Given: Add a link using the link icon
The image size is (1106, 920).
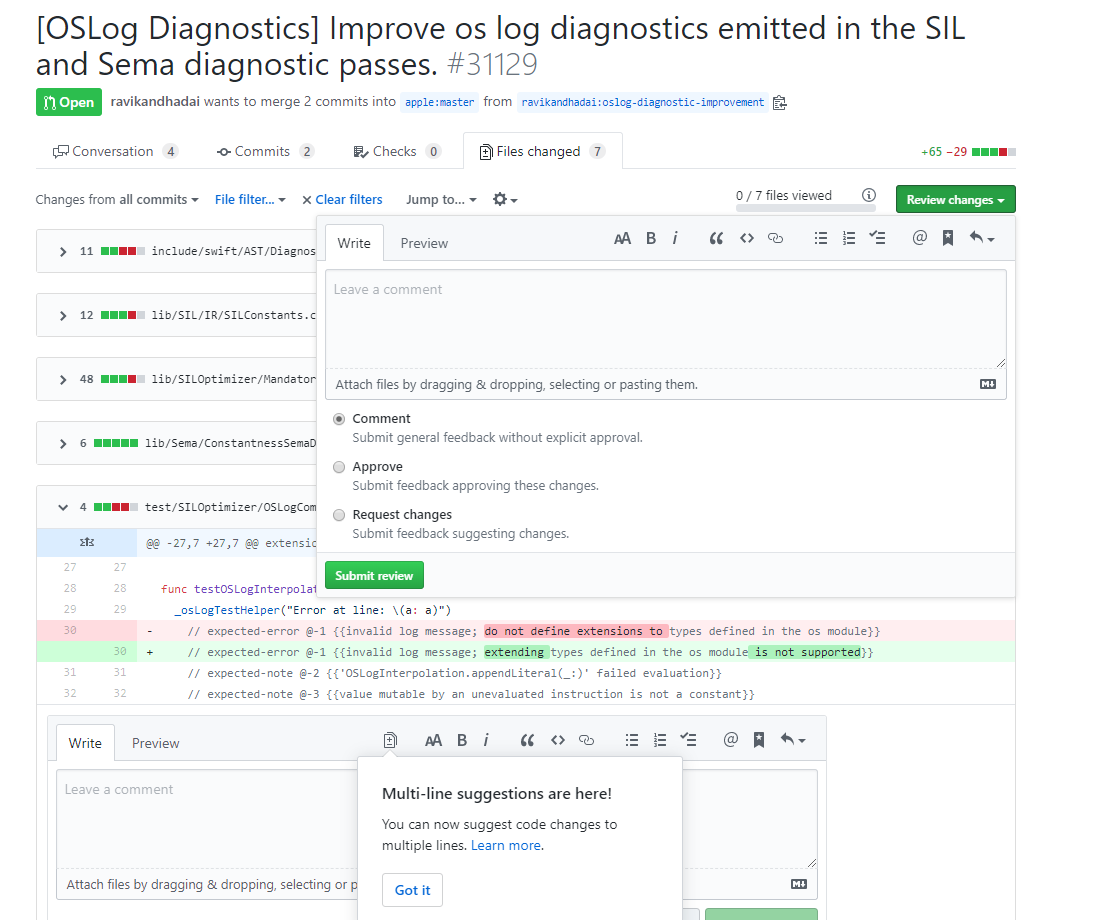Looking at the screenshot, I should (776, 238).
